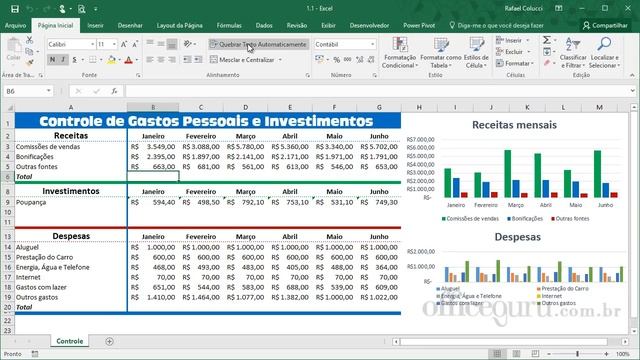Expand the Formatação Condicional menu
The image size is (640, 360).
[x=399, y=53]
